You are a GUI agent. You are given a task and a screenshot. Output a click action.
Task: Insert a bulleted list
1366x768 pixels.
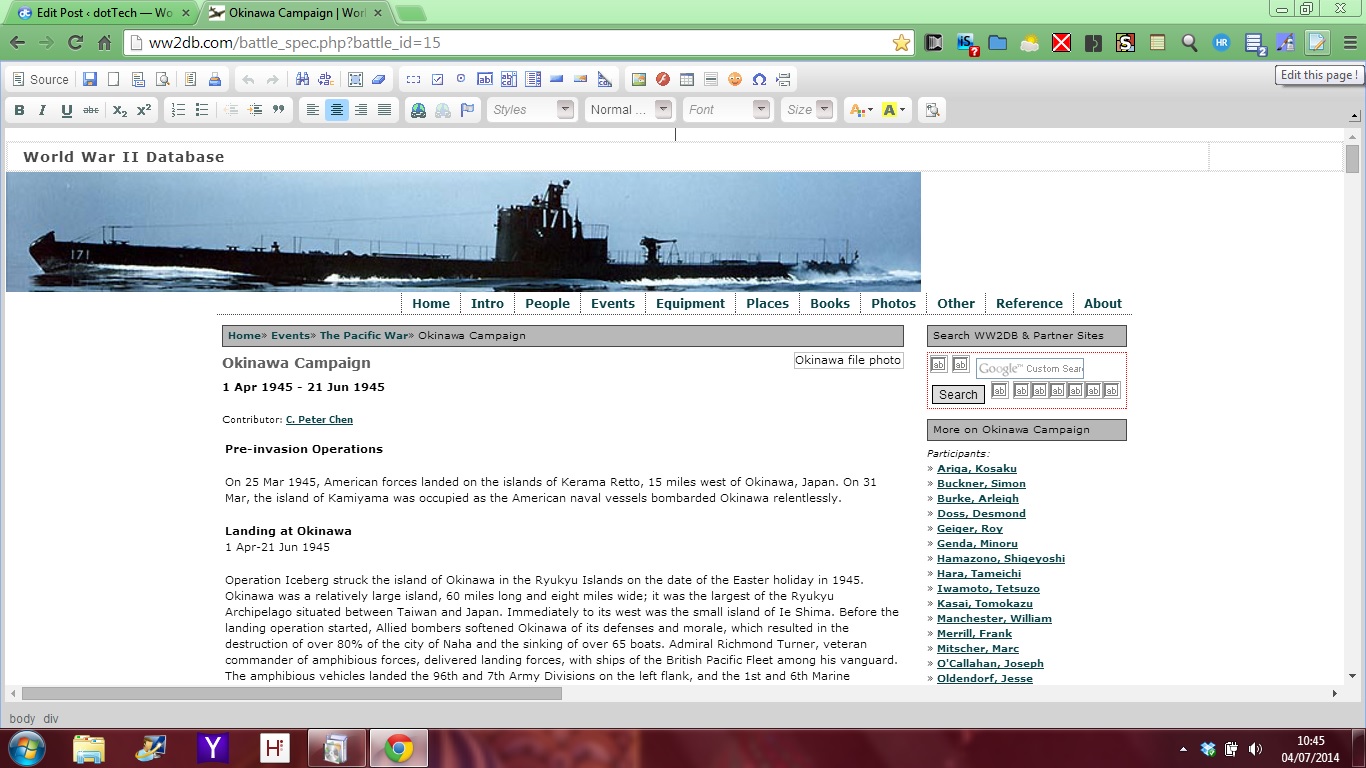[202, 110]
